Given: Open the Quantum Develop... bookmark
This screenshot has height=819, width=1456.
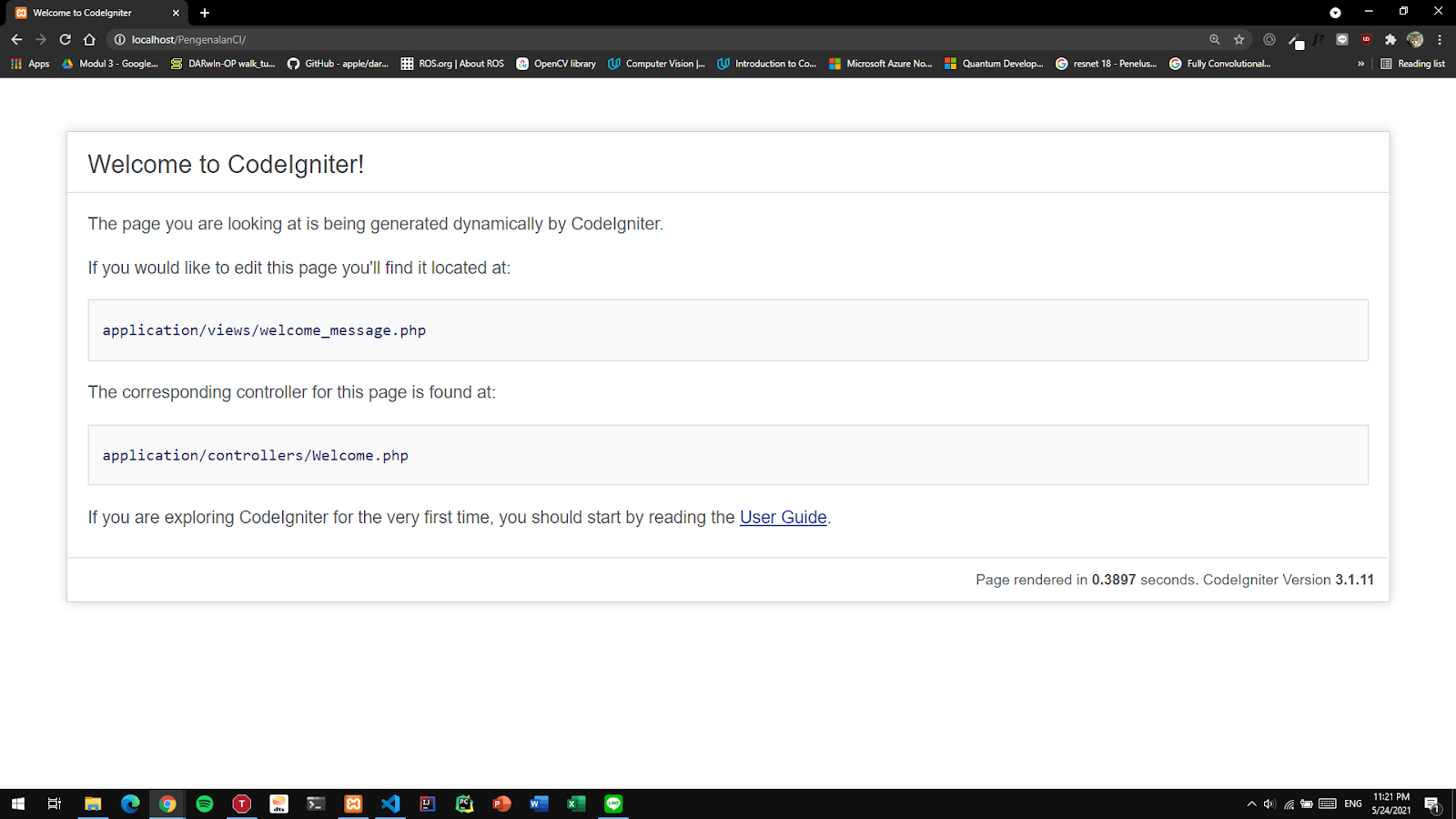Looking at the screenshot, I should (x=994, y=64).
